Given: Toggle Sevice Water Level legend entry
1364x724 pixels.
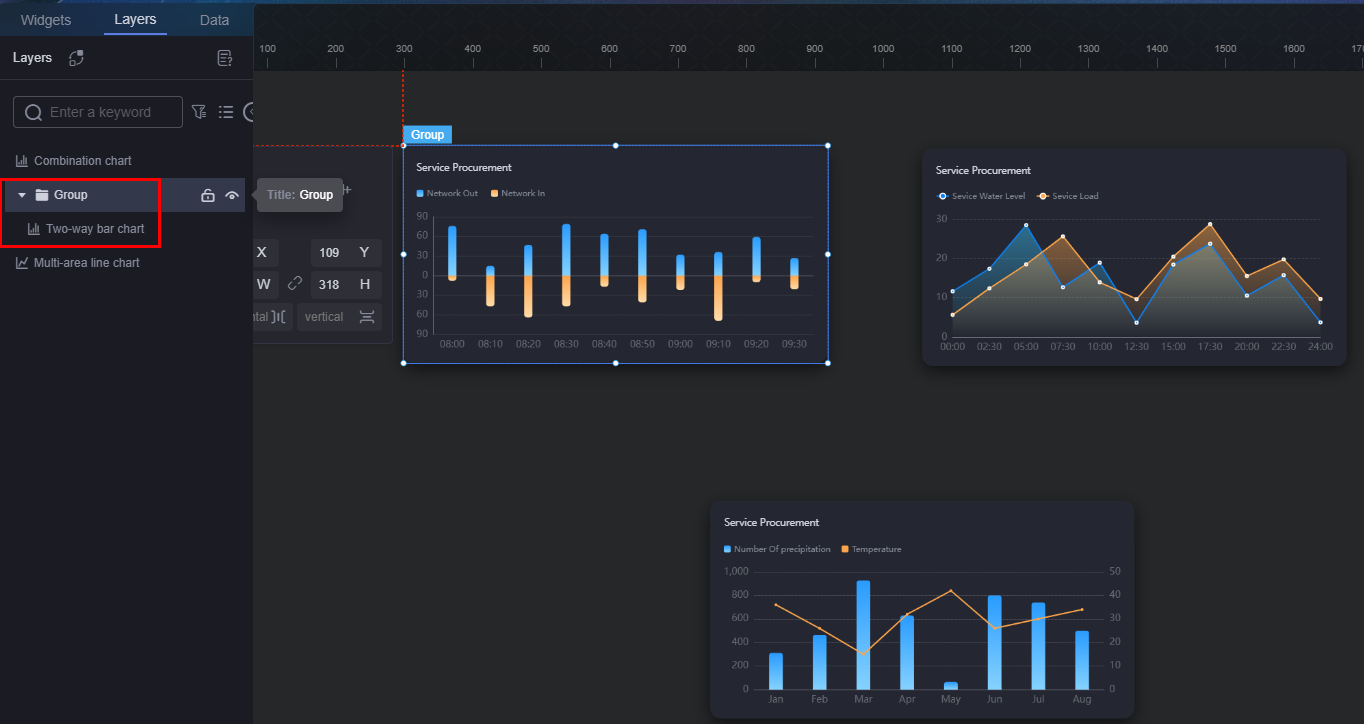Looking at the screenshot, I should (x=981, y=196).
